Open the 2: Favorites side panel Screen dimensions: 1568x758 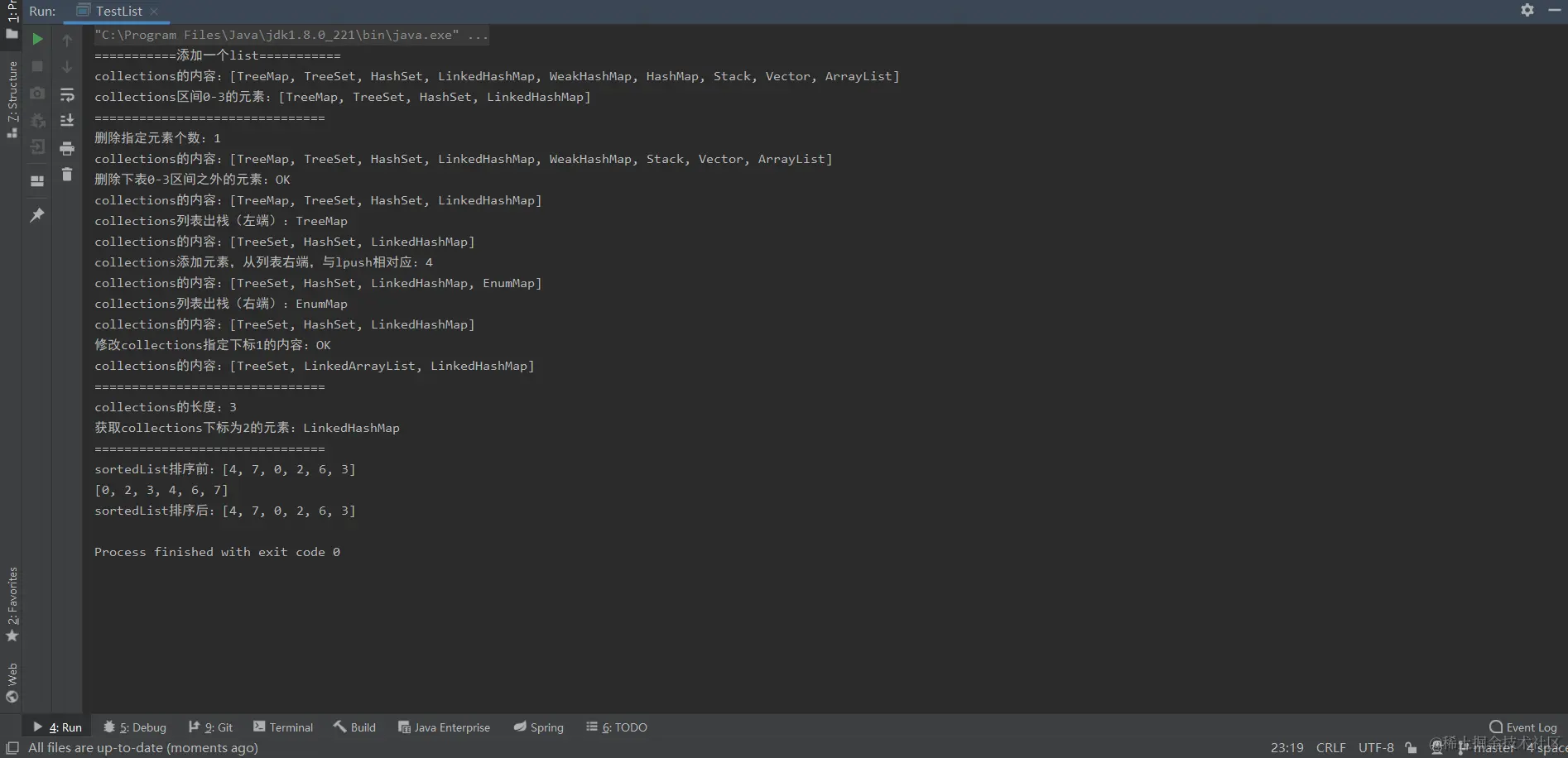12,604
